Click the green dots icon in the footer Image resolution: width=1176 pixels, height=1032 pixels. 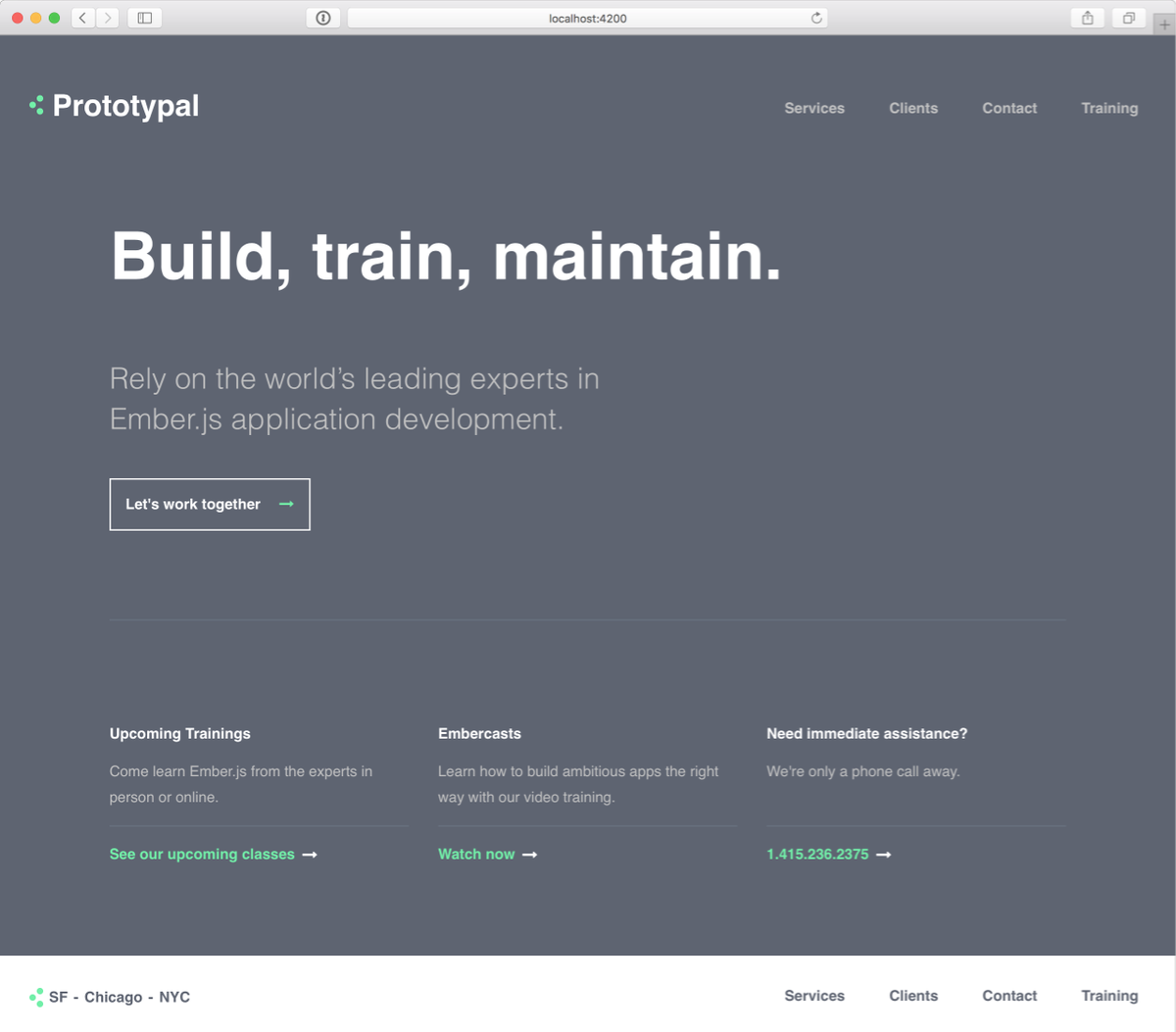(37, 996)
